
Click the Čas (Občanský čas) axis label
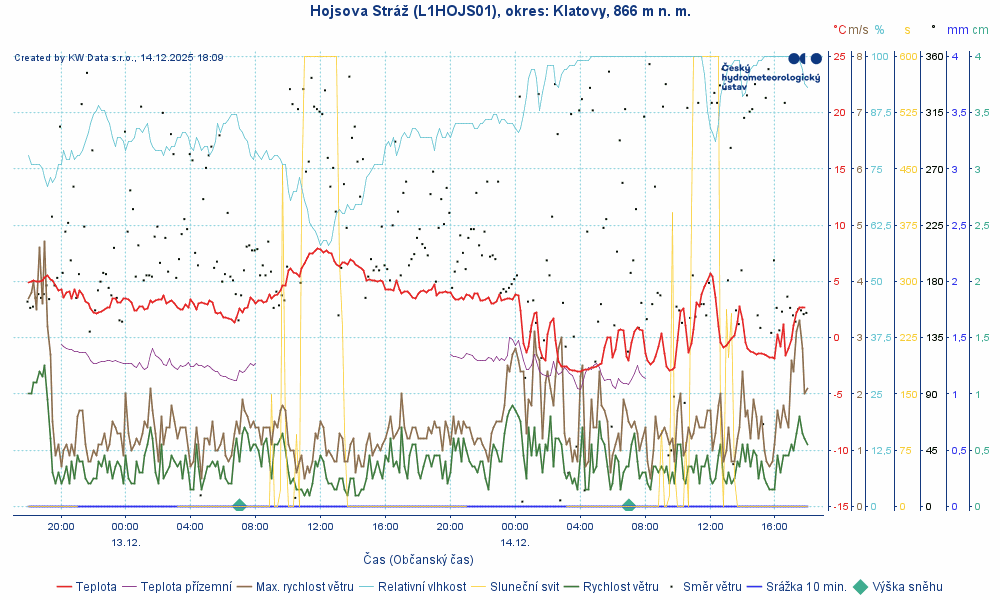click(x=418, y=561)
